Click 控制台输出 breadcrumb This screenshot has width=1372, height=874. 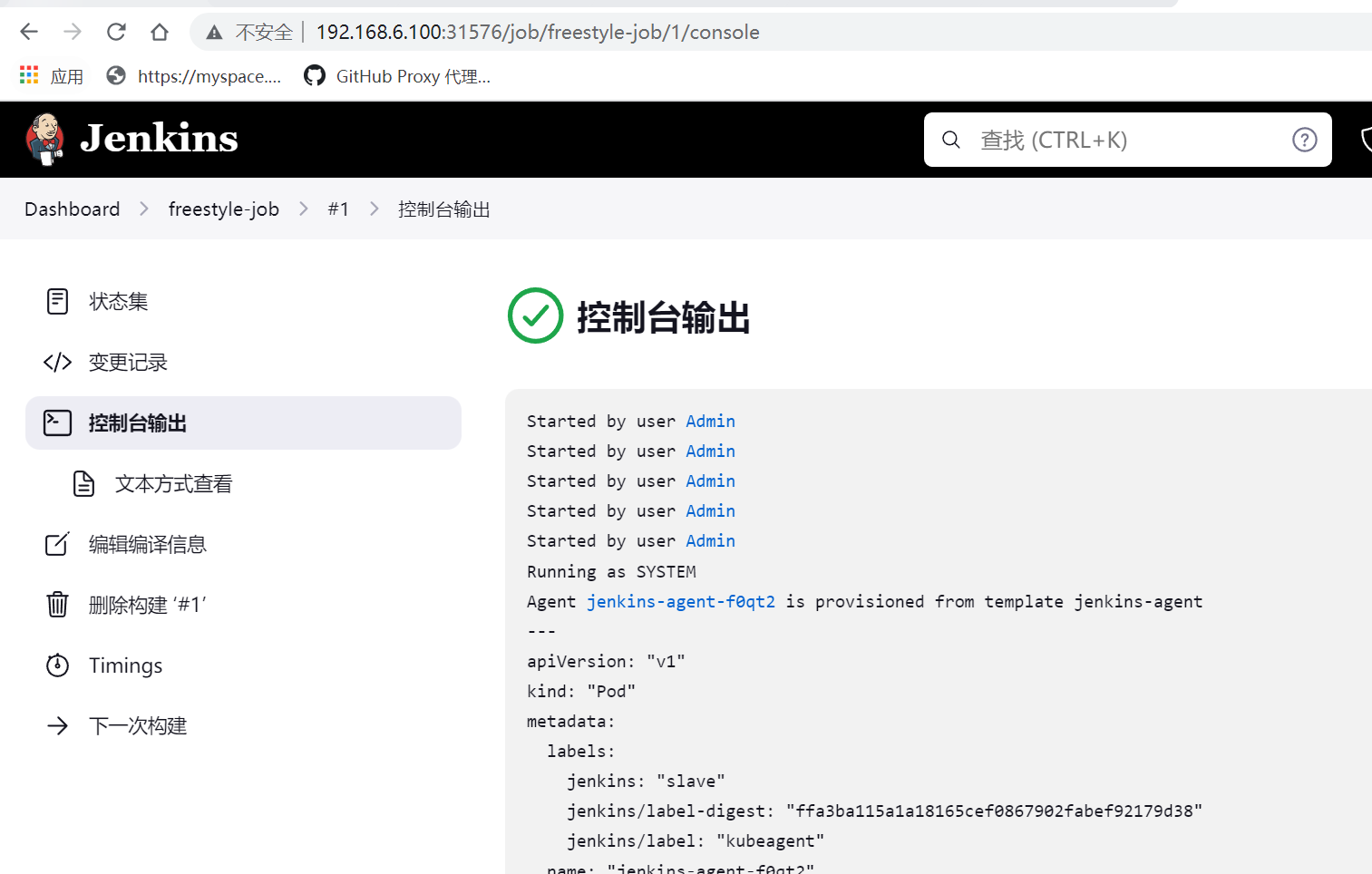[x=444, y=209]
